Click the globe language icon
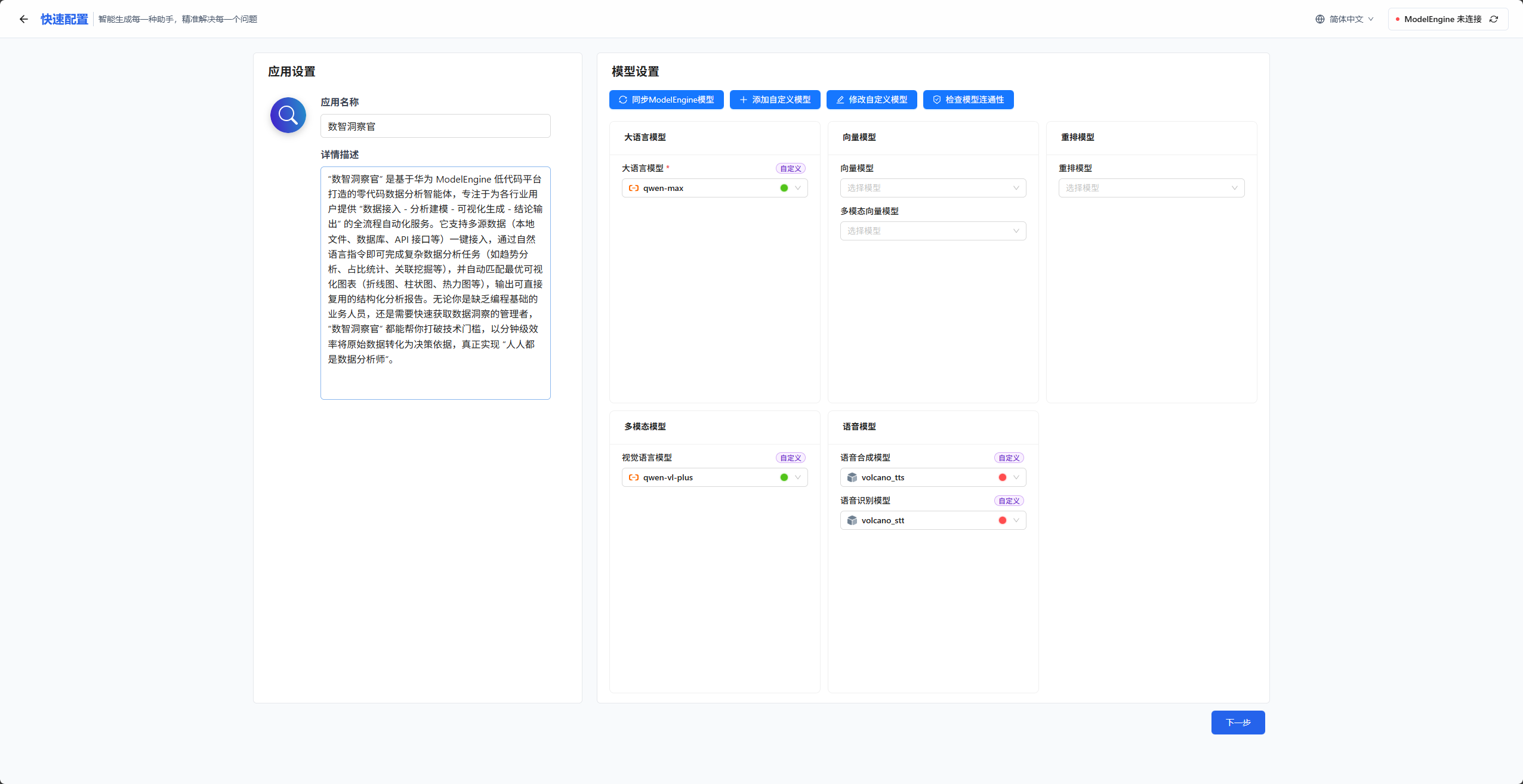Screen dimensions: 1523x784 pos(1319,19)
